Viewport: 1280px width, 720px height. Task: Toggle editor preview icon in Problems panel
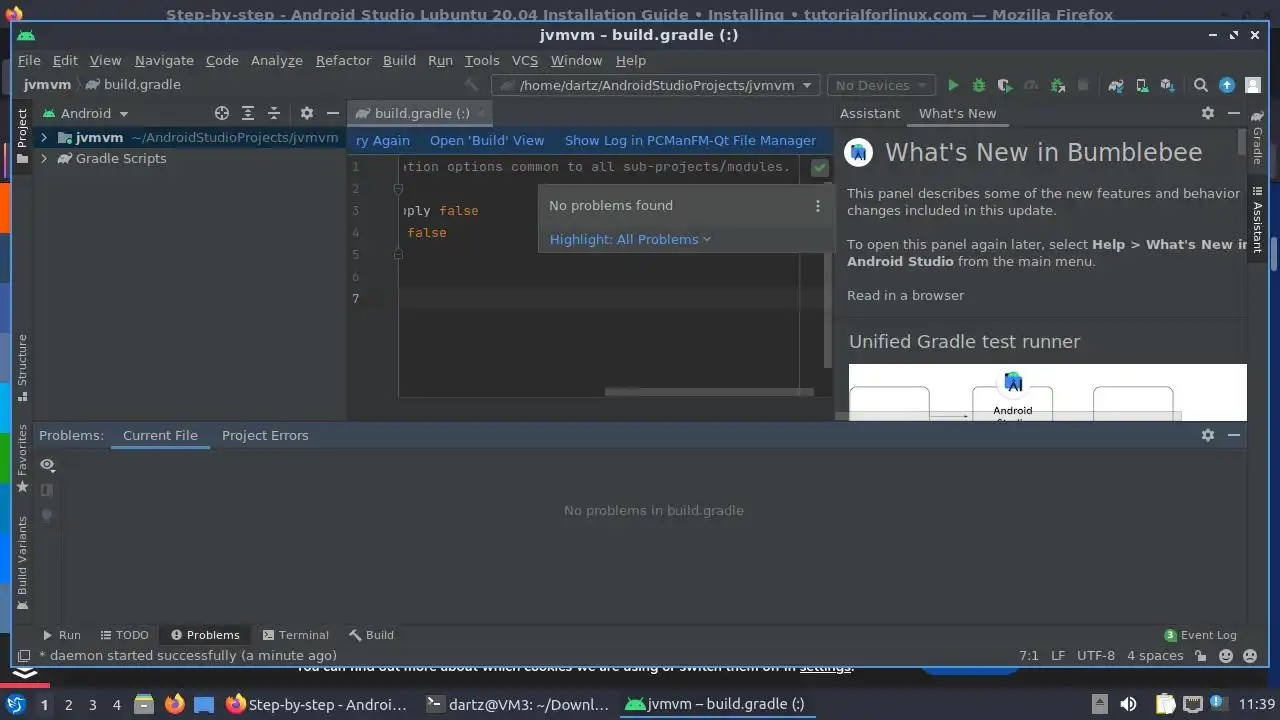(x=47, y=490)
